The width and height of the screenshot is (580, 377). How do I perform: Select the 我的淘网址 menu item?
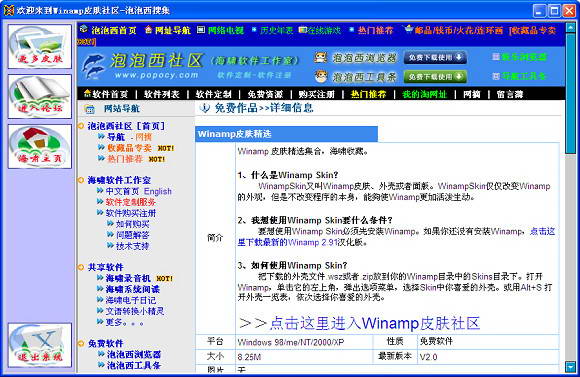(x=425, y=94)
